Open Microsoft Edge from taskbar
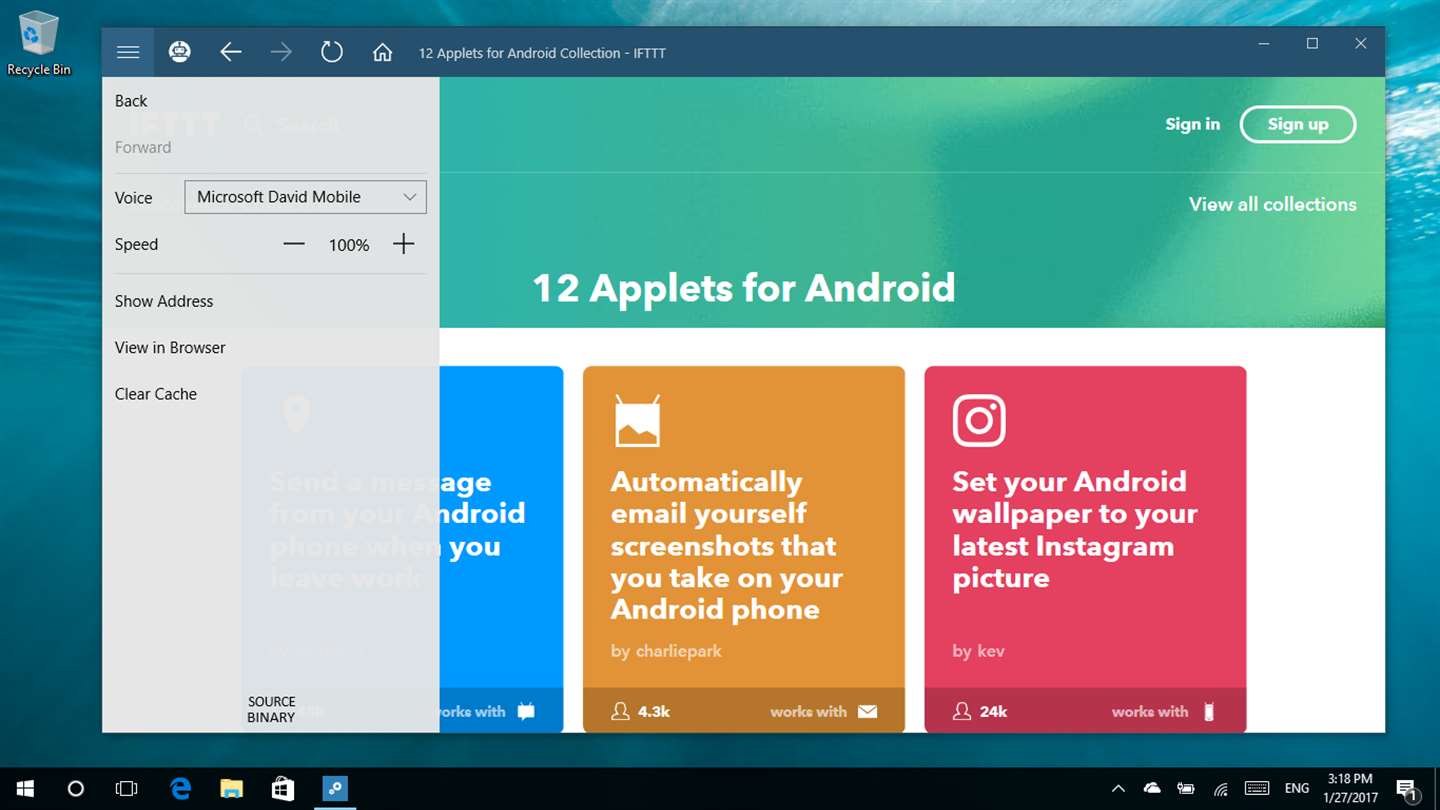This screenshot has height=810, width=1440. click(x=180, y=789)
